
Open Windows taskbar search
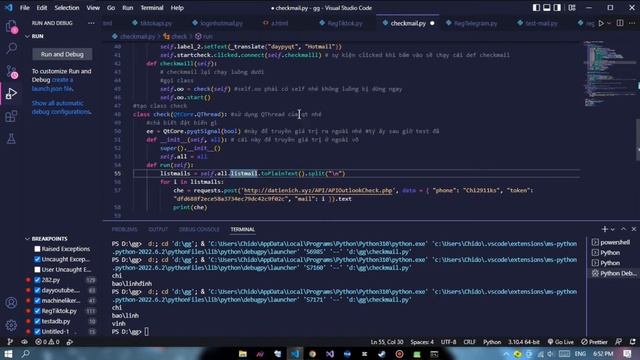(25, 353)
